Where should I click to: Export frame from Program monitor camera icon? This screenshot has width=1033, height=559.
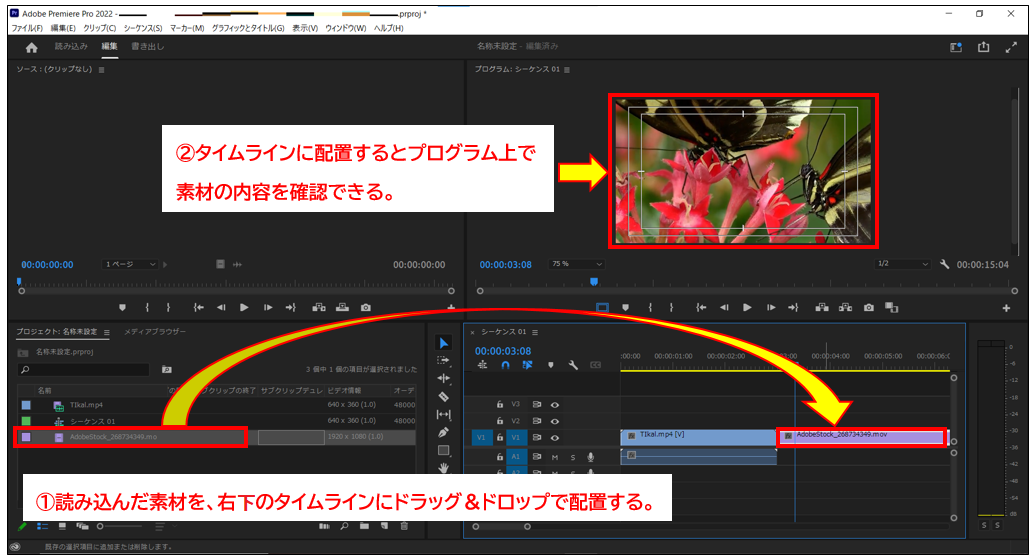[x=869, y=307]
